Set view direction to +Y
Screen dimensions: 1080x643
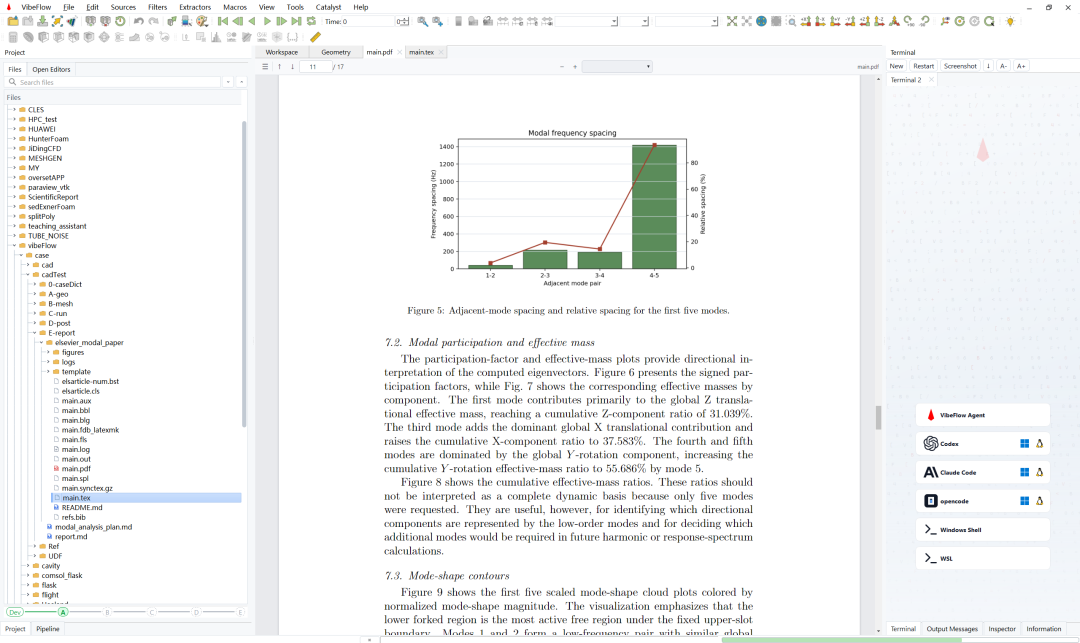pyautogui.click(x=835, y=21)
